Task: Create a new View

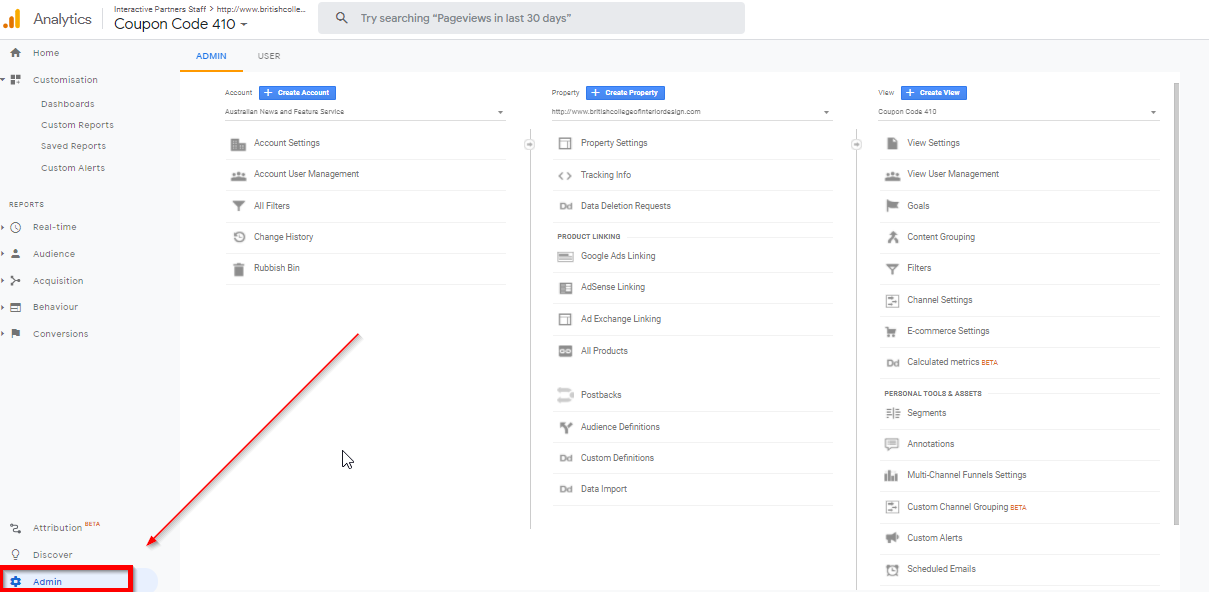Action: point(933,92)
